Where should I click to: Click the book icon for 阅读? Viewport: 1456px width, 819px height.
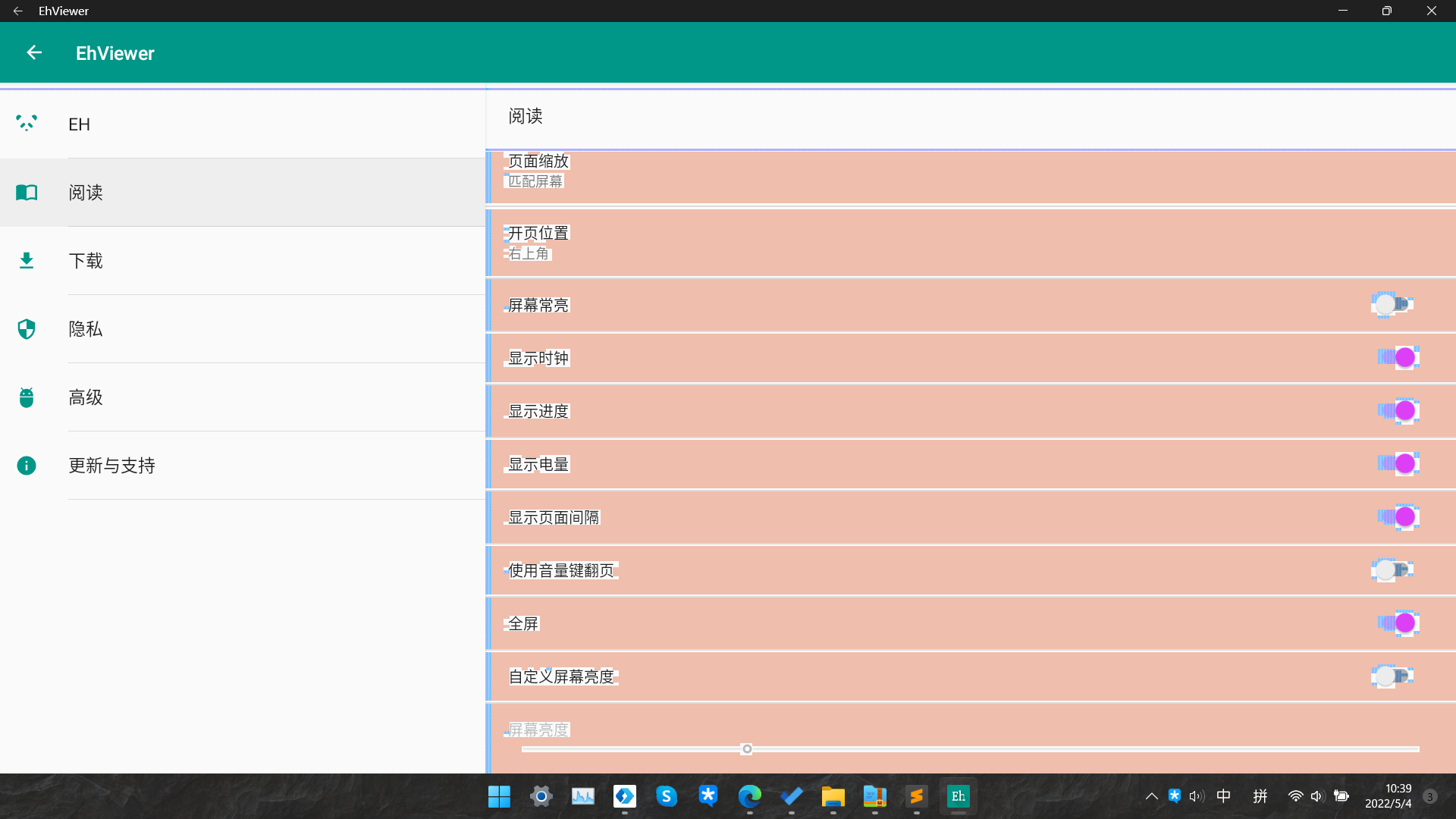pos(27,193)
